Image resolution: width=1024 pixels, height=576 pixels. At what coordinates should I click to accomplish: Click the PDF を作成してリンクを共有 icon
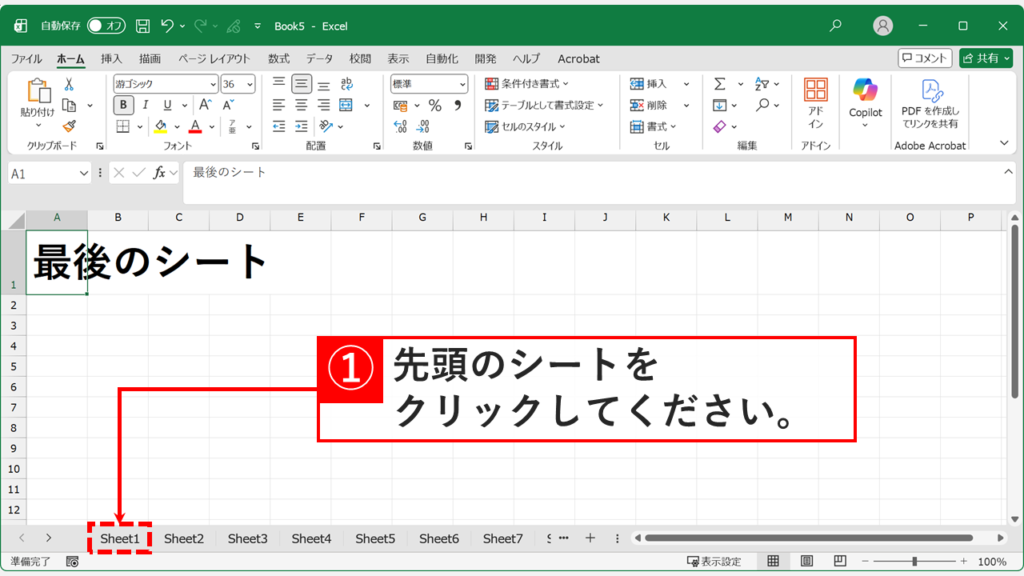click(932, 100)
